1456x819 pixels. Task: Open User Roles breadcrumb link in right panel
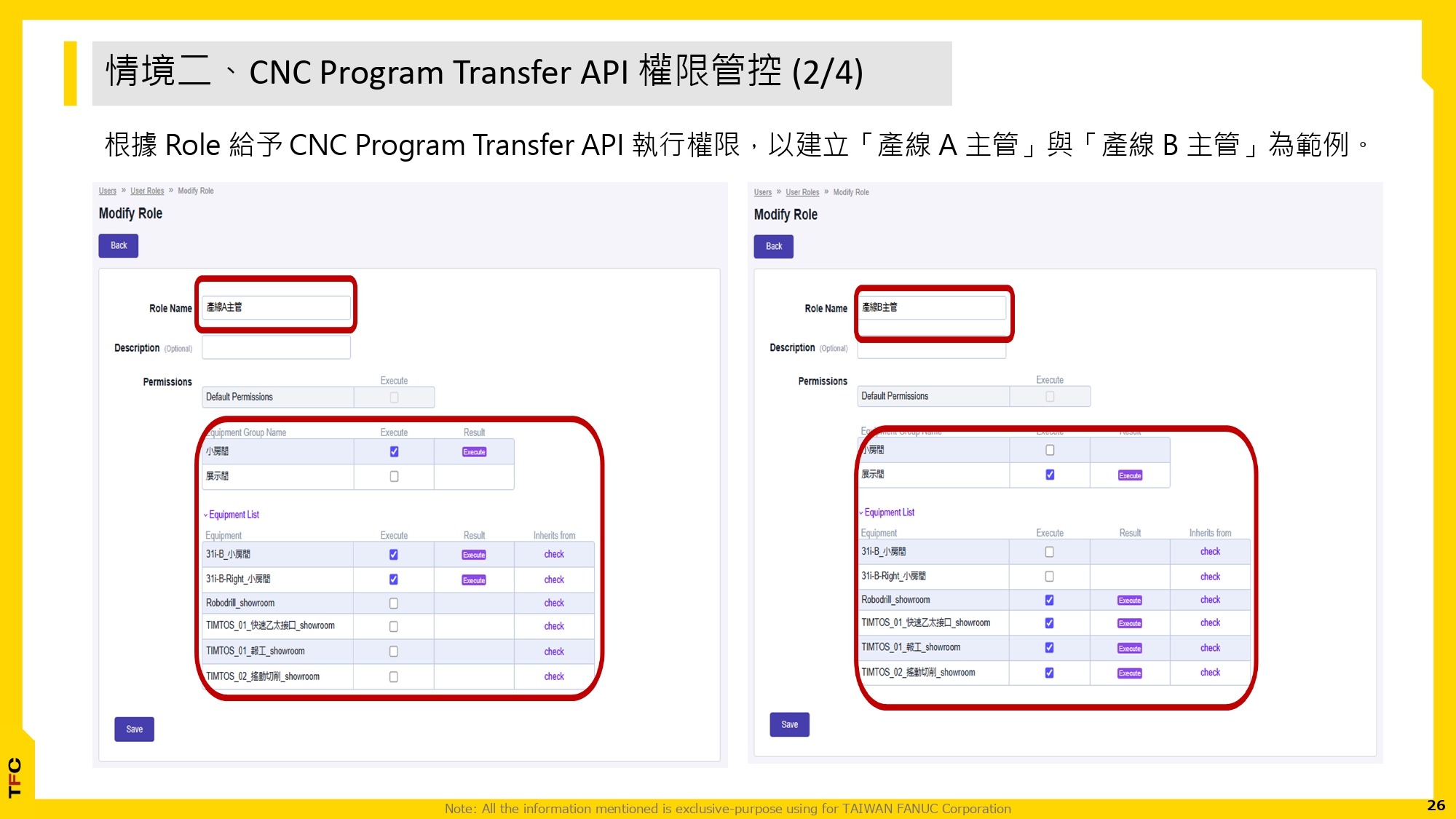[x=802, y=192]
